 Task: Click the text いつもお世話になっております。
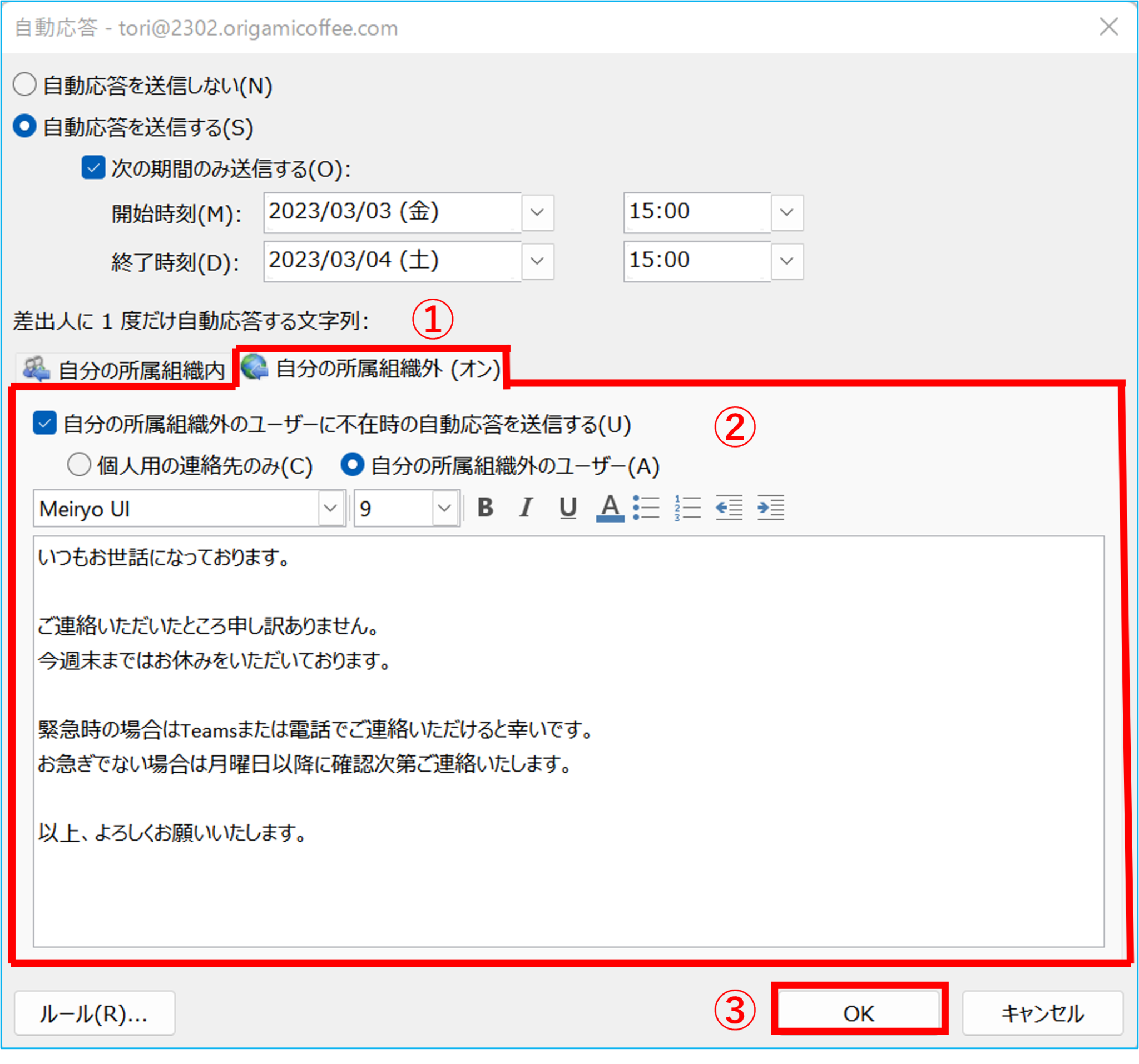pyautogui.click(x=165, y=557)
